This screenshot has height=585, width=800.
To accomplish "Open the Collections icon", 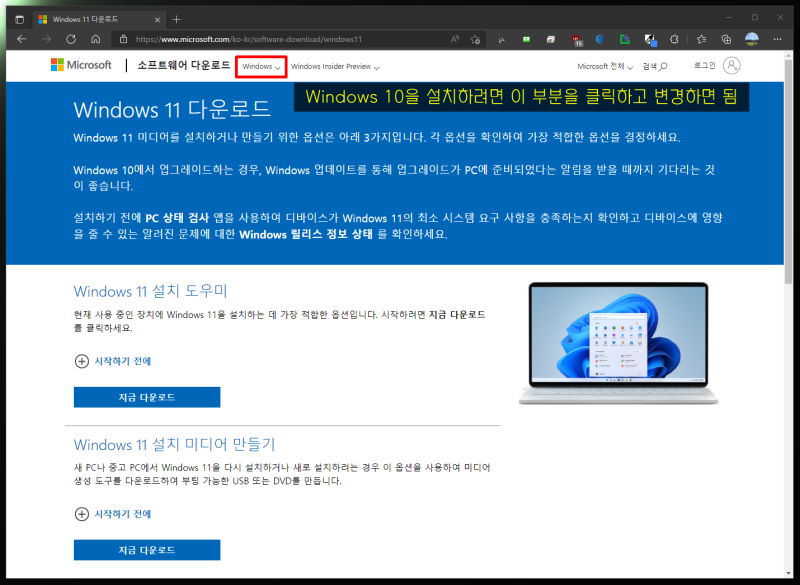I will click(726, 39).
